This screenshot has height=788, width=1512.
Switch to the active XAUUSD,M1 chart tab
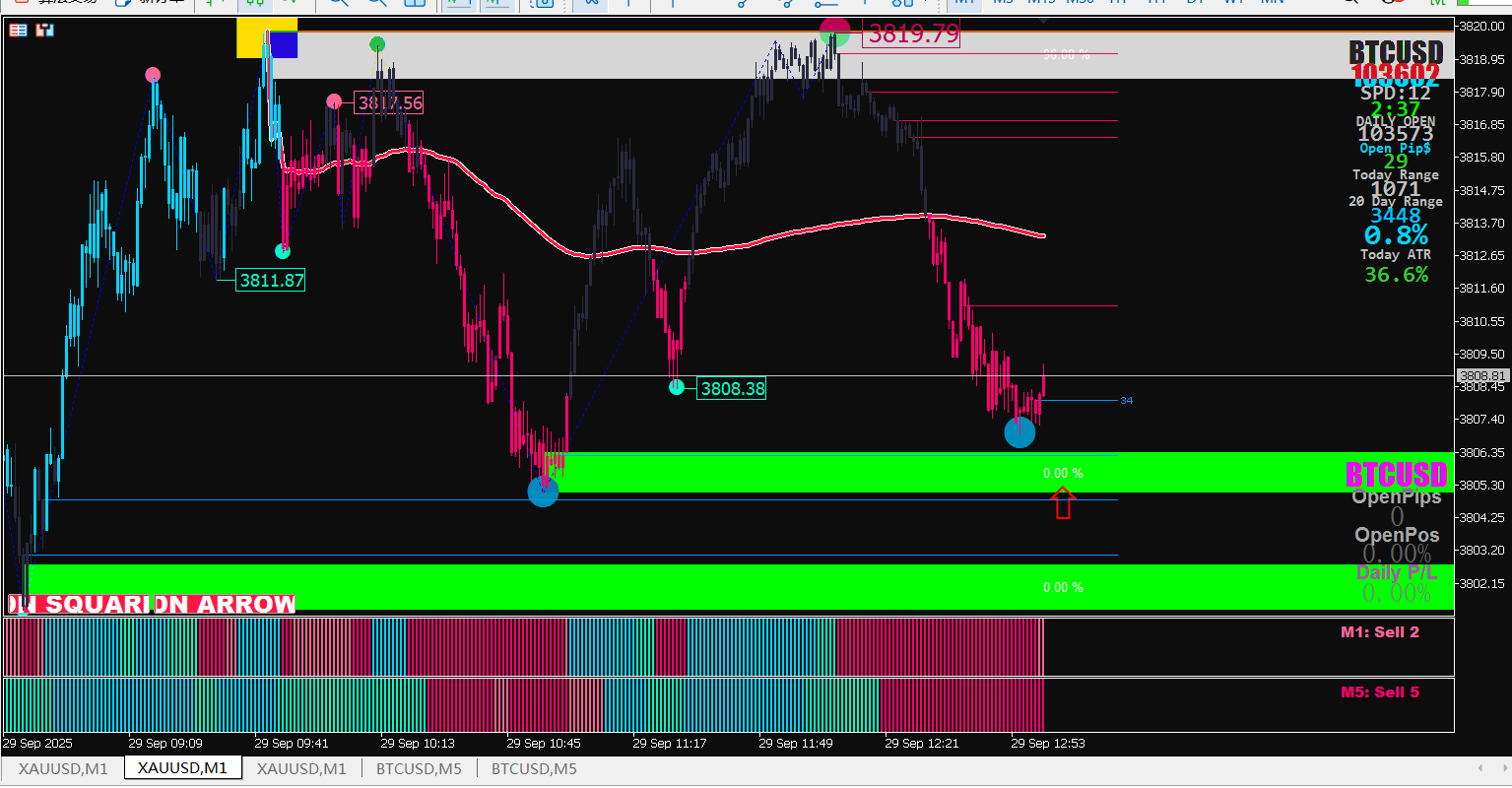(183, 768)
